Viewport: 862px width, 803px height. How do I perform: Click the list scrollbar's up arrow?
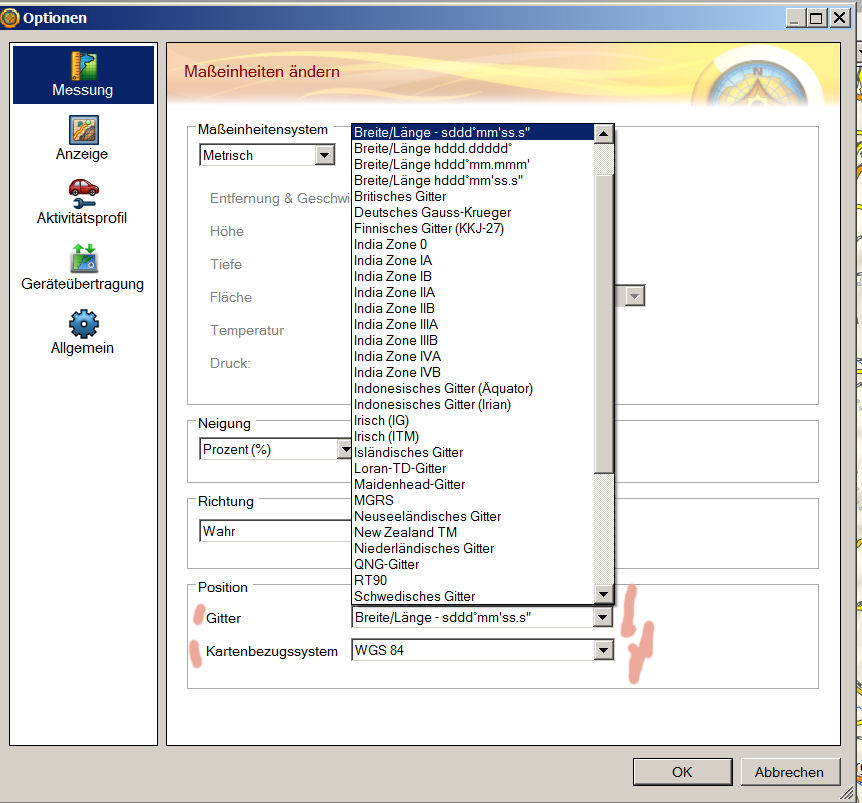tap(604, 133)
